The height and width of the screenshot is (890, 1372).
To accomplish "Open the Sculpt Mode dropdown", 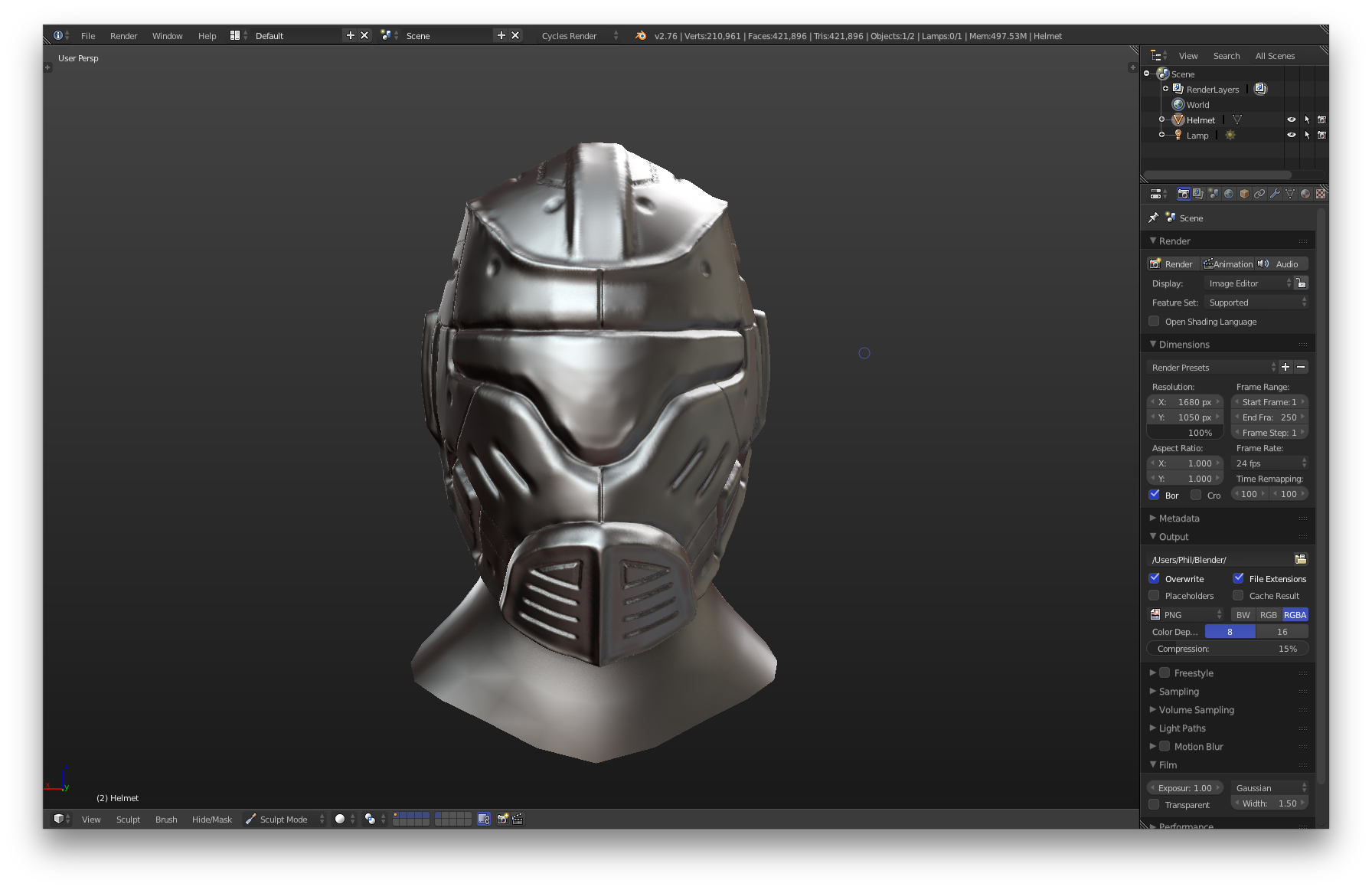I will tap(285, 819).
